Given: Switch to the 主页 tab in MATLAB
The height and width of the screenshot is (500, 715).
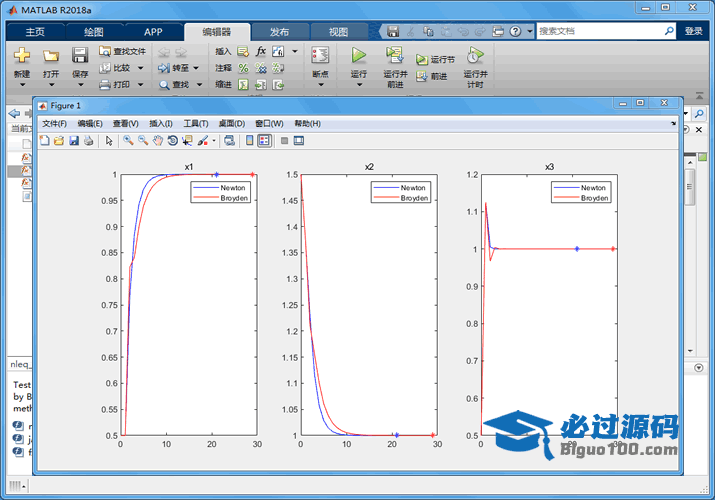Looking at the screenshot, I should [x=35, y=32].
